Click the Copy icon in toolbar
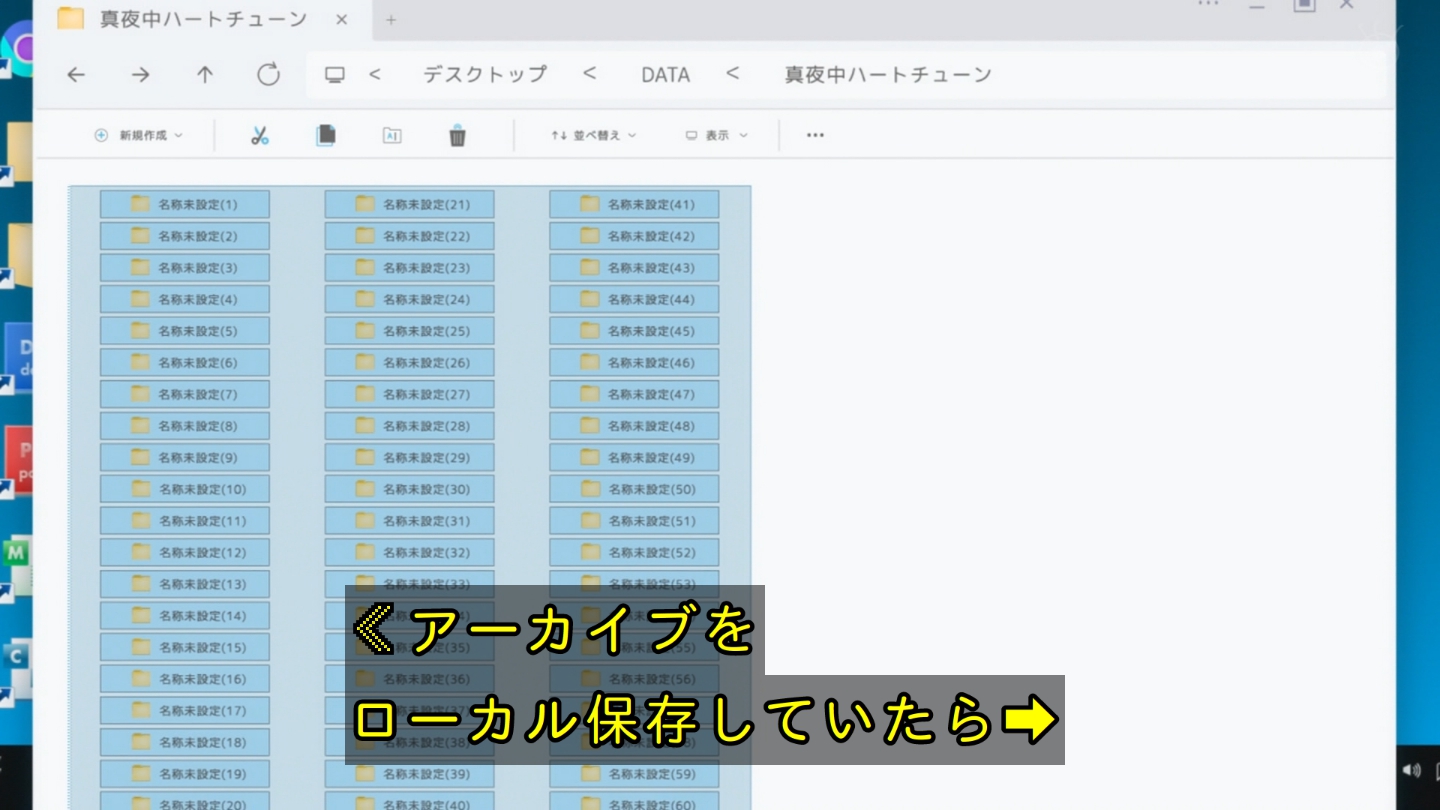Screen dimensions: 1440x810 (325, 136)
